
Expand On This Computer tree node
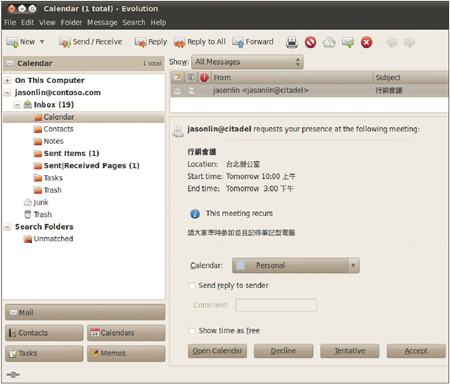[x=7, y=80]
